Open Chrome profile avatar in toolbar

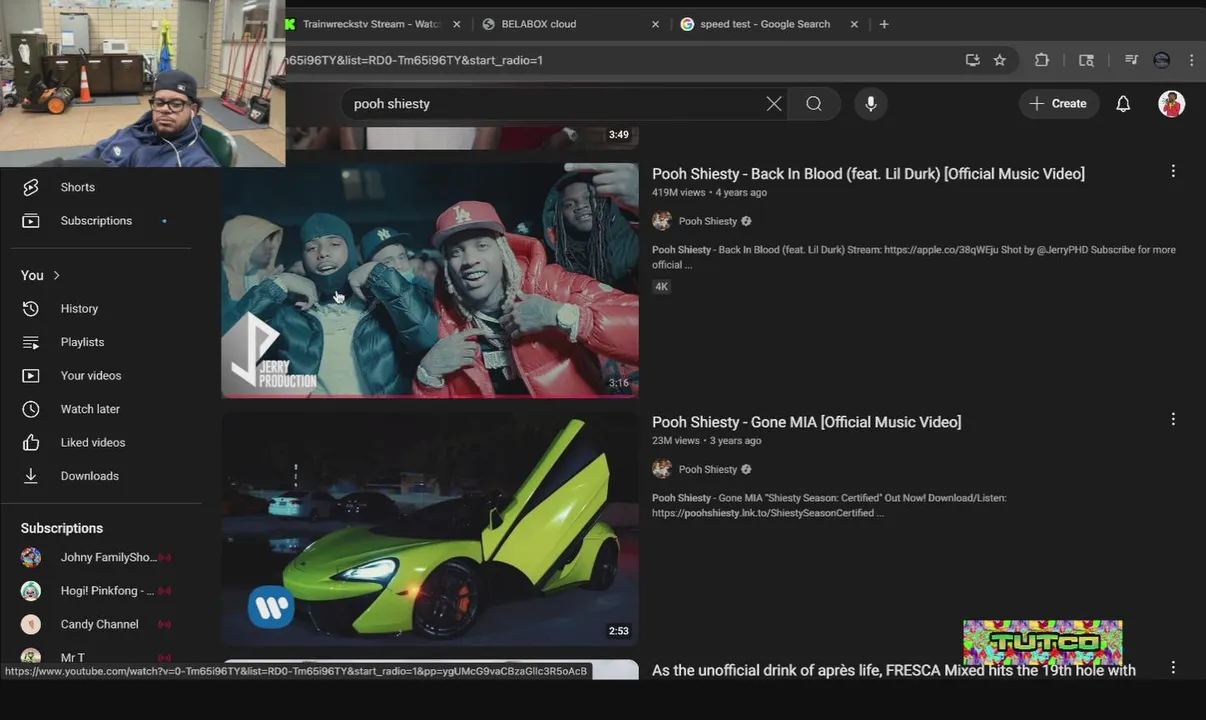coord(1161,60)
